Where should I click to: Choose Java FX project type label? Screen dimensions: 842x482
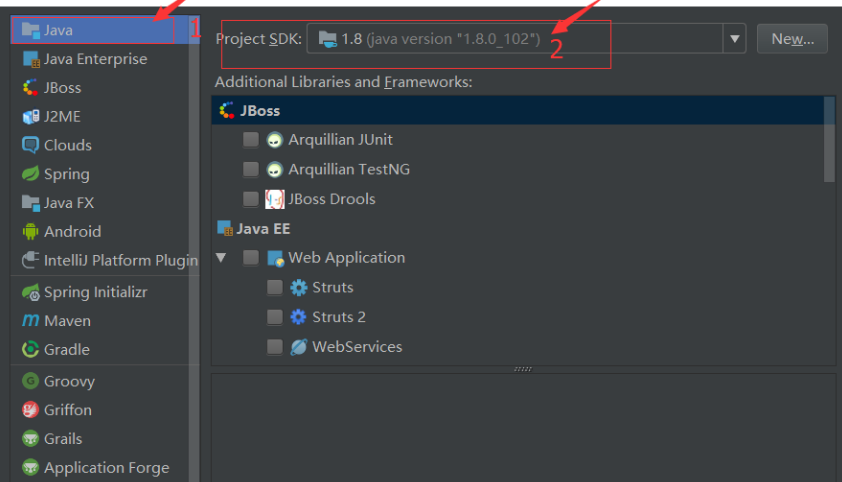[x=69, y=203]
